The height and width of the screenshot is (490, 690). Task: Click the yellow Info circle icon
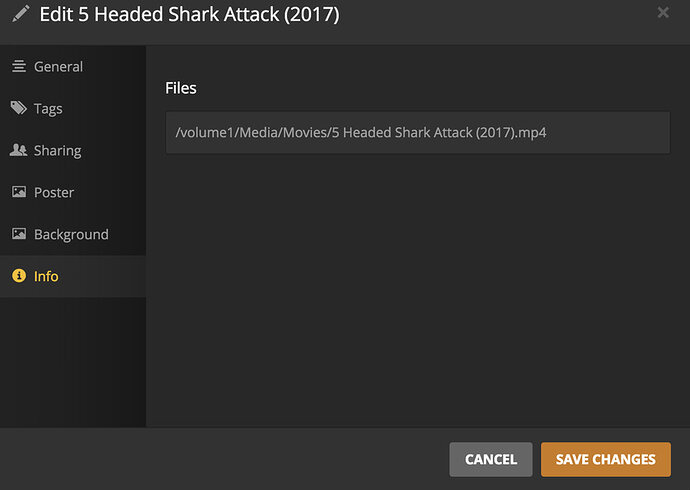click(18, 276)
